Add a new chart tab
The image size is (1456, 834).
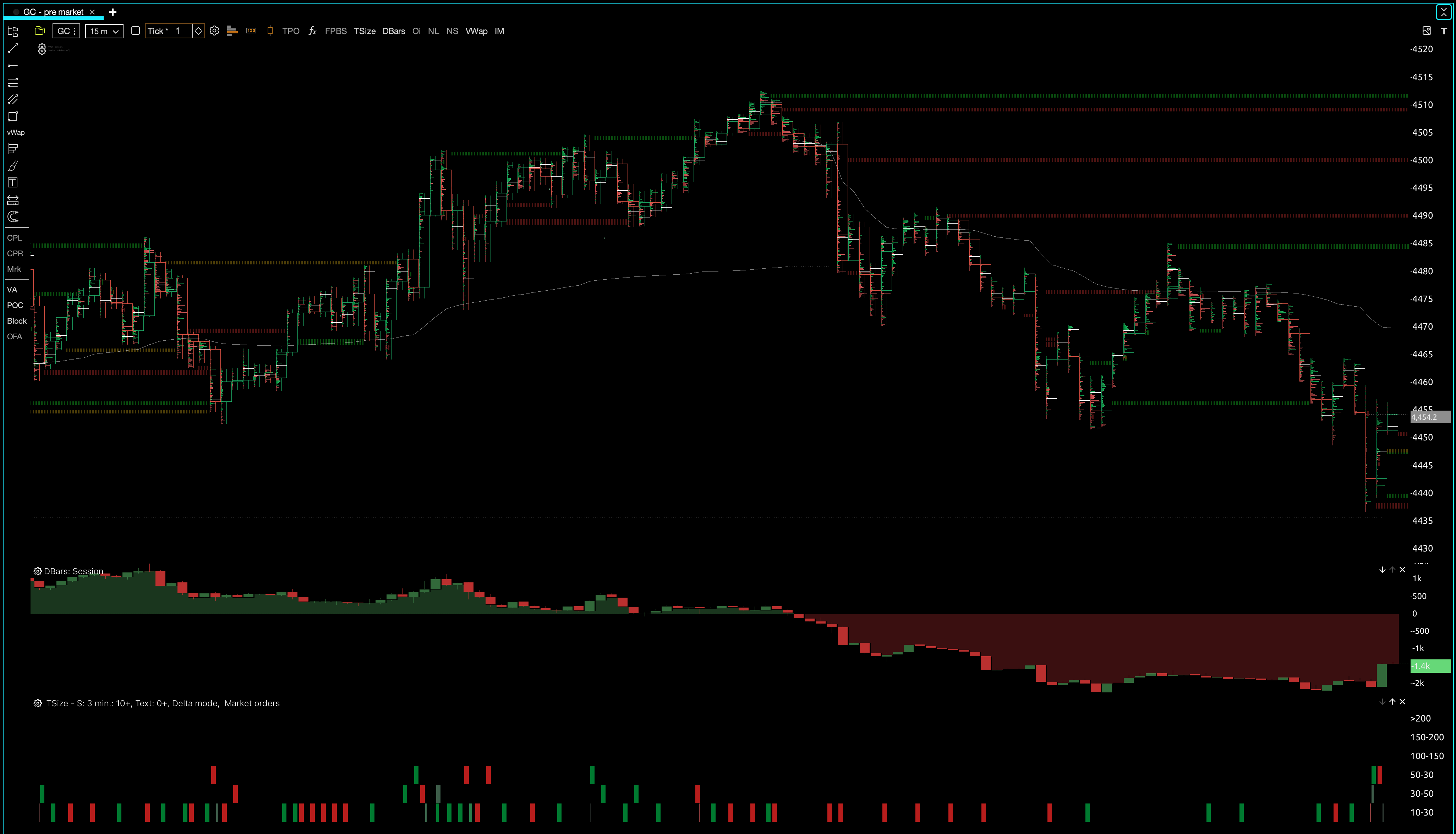click(x=113, y=11)
